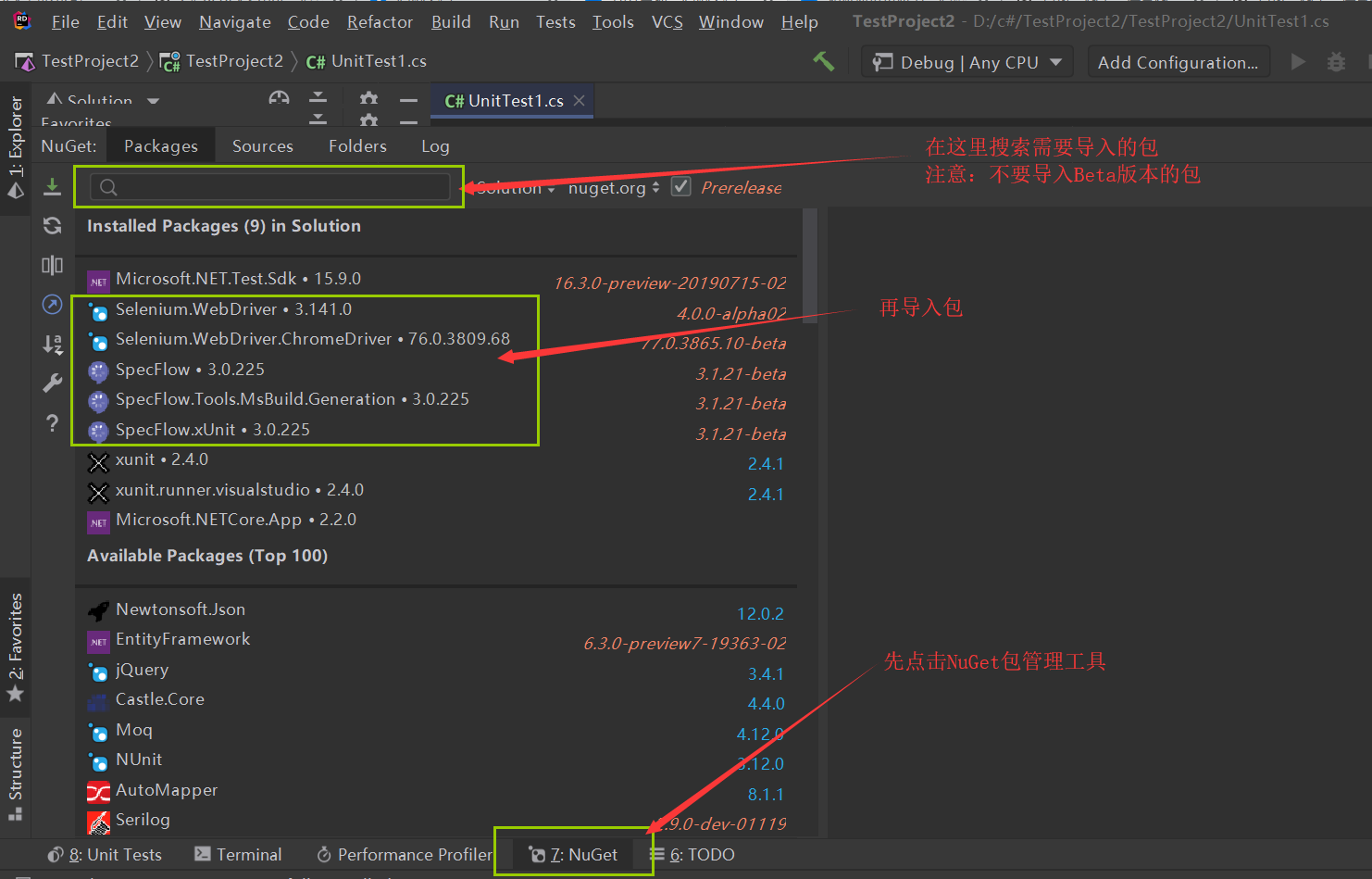
Task: Open the TODO tool window
Action: (x=692, y=854)
